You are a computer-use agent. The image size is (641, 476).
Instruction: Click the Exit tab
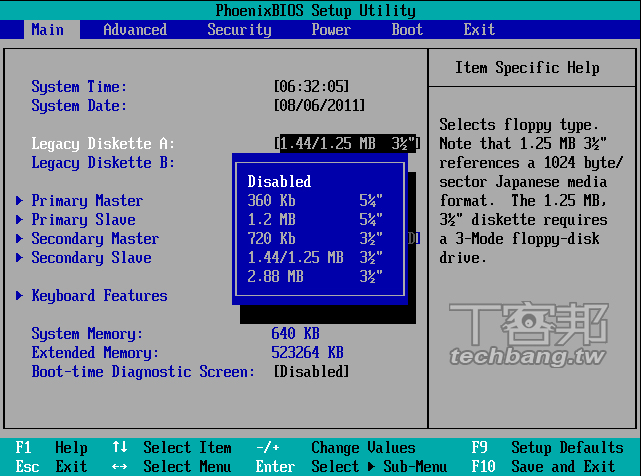click(479, 29)
